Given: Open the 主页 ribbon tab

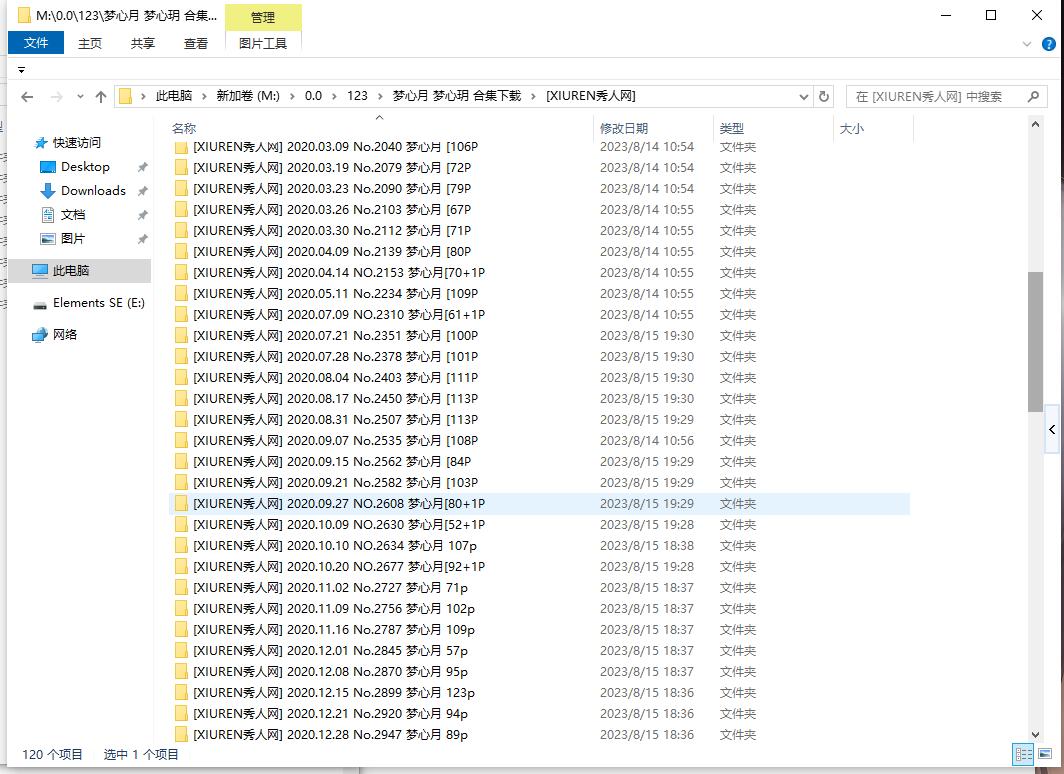Looking at the screenshot, I should click(90, 43).
